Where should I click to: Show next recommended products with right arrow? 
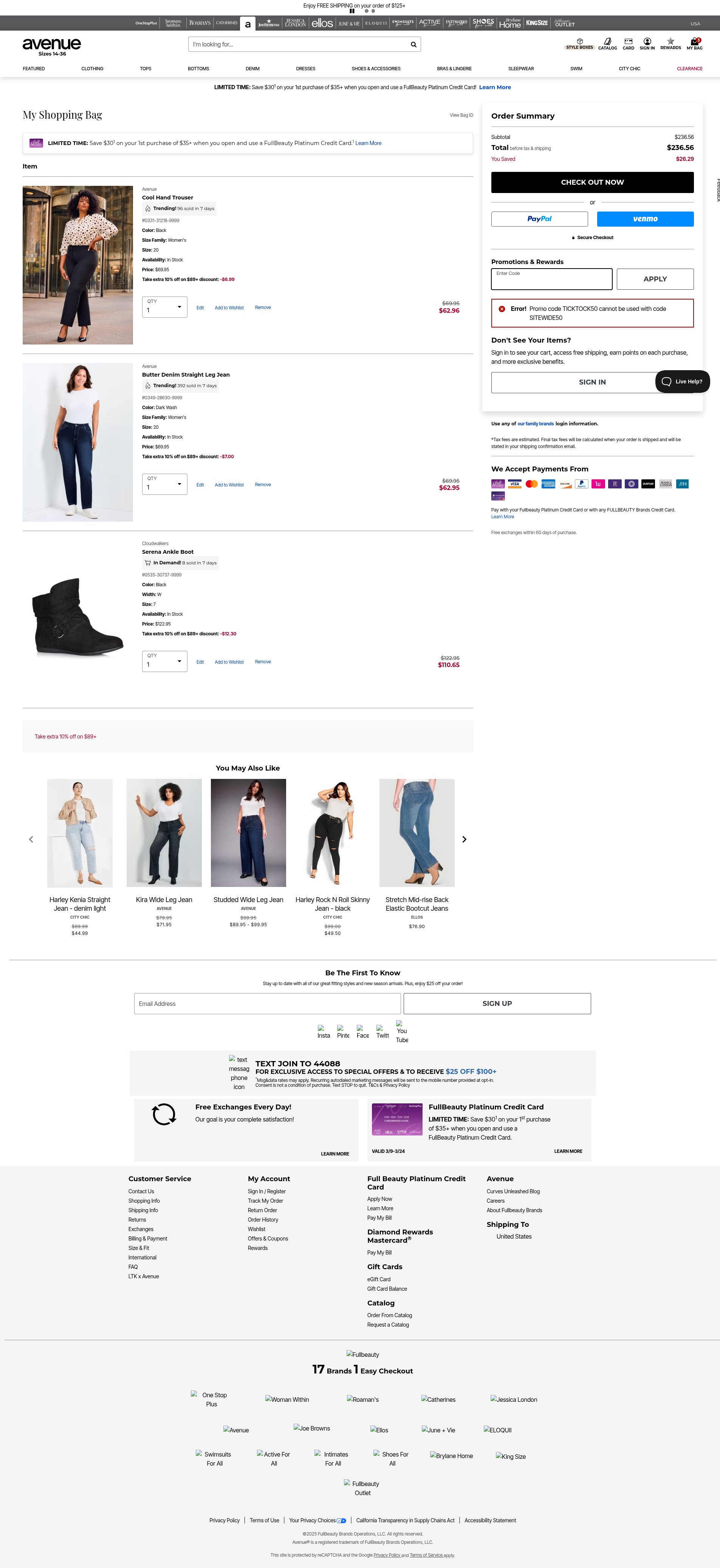click(x=464, y=839)
